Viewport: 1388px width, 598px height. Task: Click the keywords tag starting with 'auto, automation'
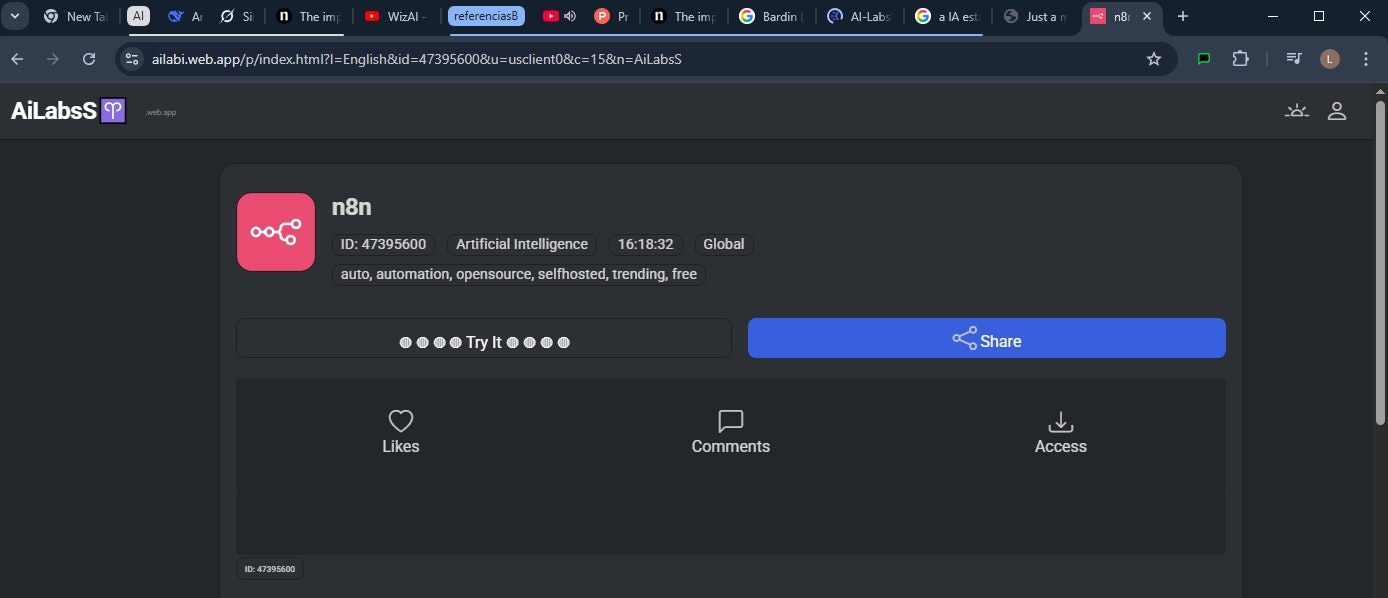[519, 274]
